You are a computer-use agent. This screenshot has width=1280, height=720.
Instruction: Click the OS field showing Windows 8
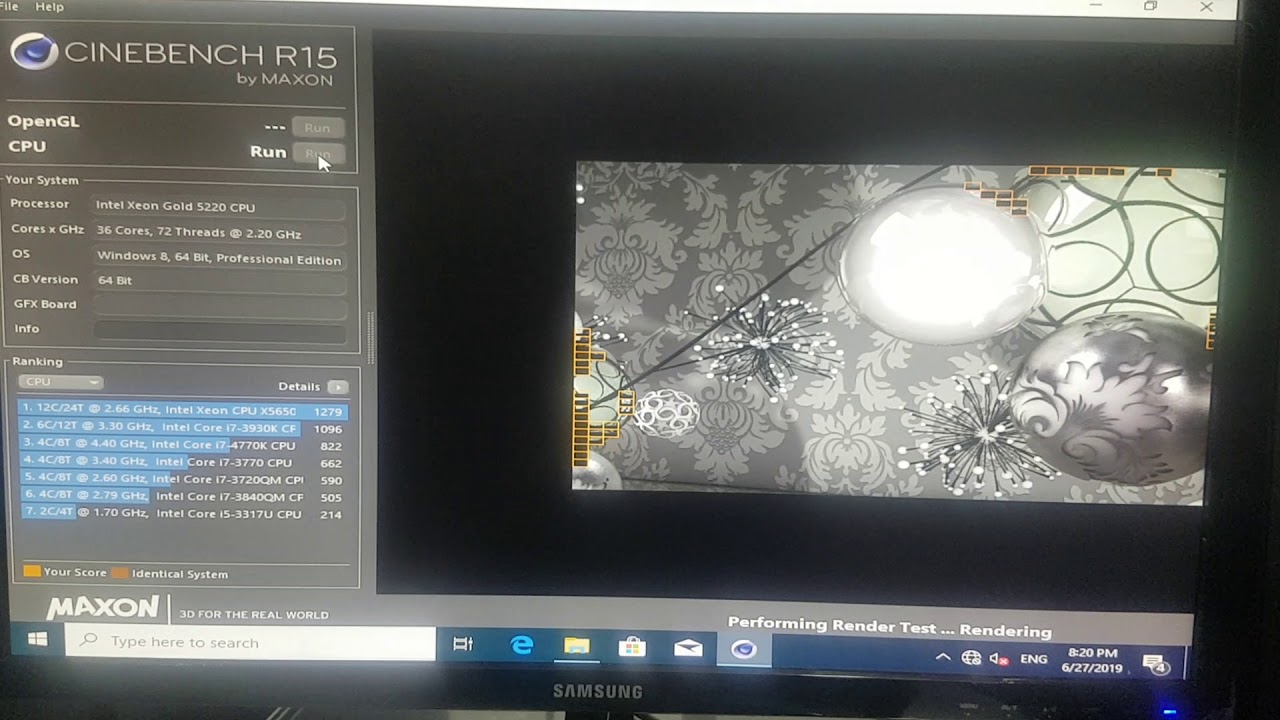tap(218, 259)
